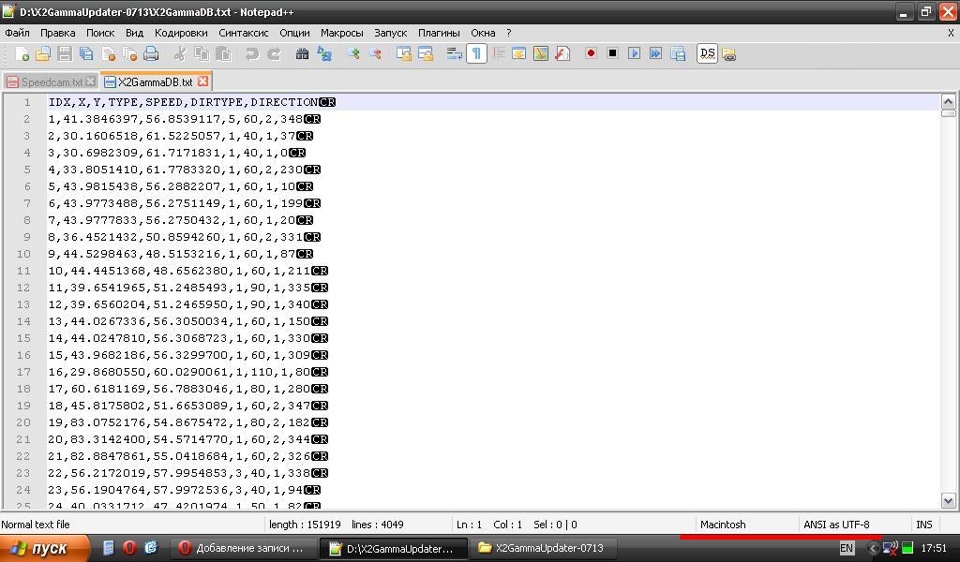Toggle Show All Characters pilcrow button
The height and width of the screenshot is (562, 960).
(x=476, y=54)
